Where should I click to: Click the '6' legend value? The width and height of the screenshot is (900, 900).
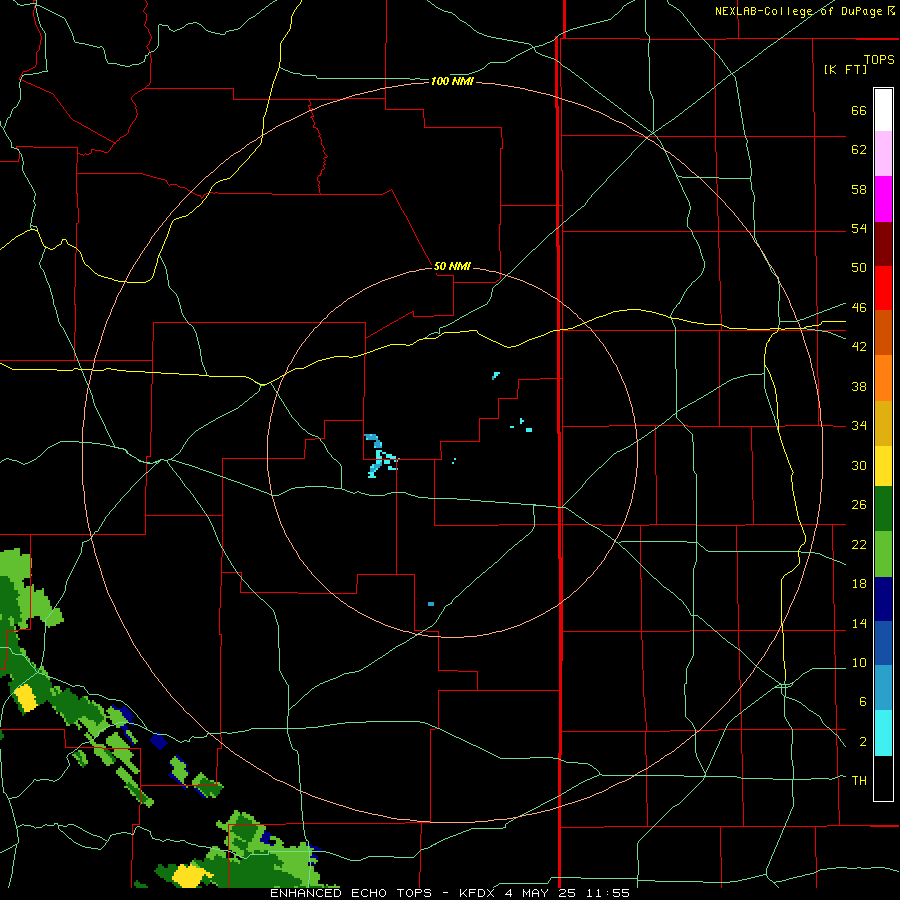click(x=862, y=701)
